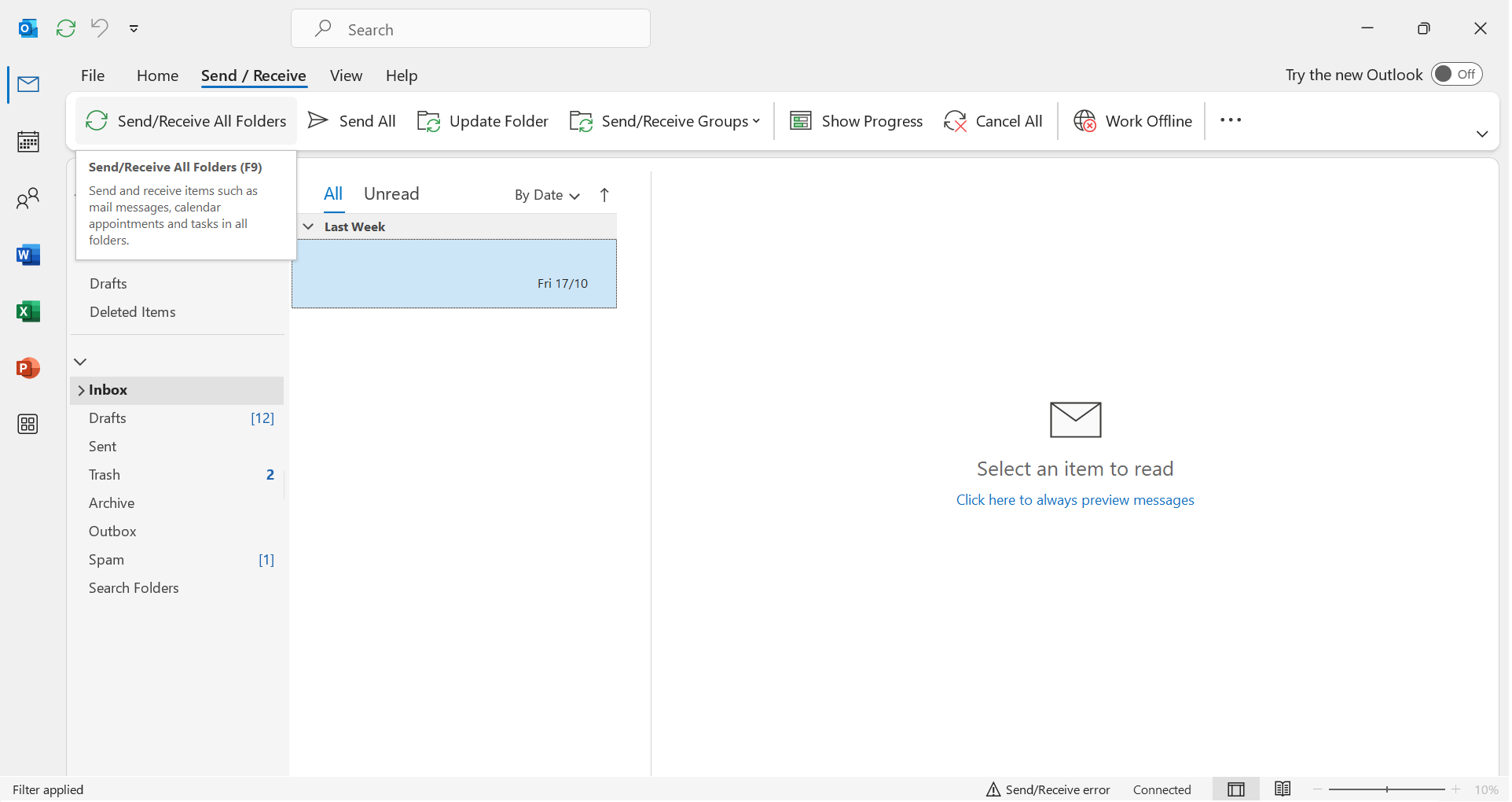Open the File menu
This screenshot has width=1512, height=802.
(x=93, y=75)
